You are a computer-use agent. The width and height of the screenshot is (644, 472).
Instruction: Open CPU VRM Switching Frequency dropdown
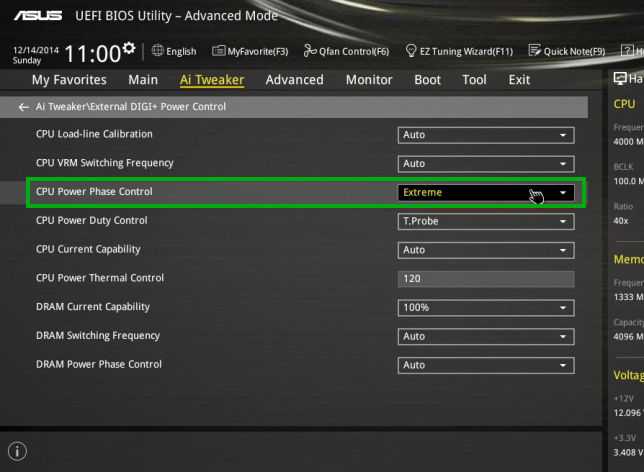[486, 164]
